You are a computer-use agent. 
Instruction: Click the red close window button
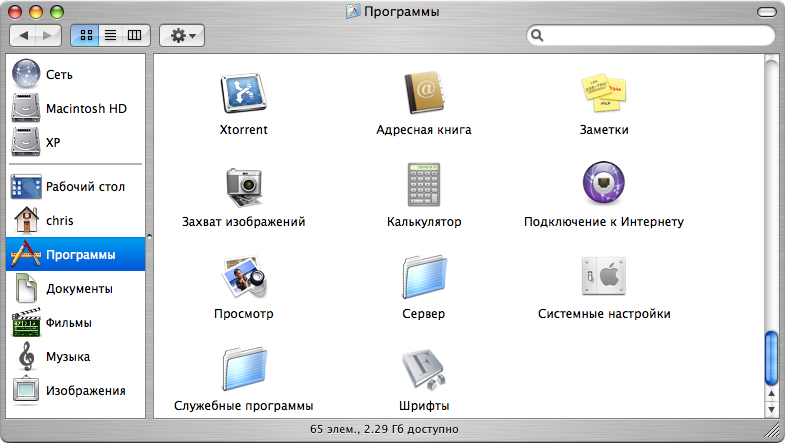[x=15, y=12]
